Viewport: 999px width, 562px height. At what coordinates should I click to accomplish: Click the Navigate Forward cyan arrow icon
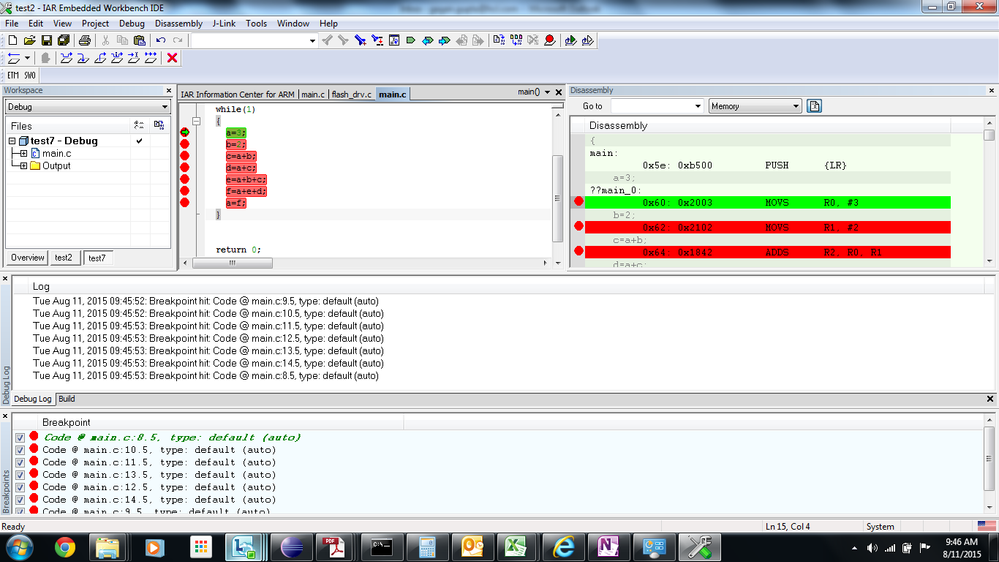click(445, 40)
